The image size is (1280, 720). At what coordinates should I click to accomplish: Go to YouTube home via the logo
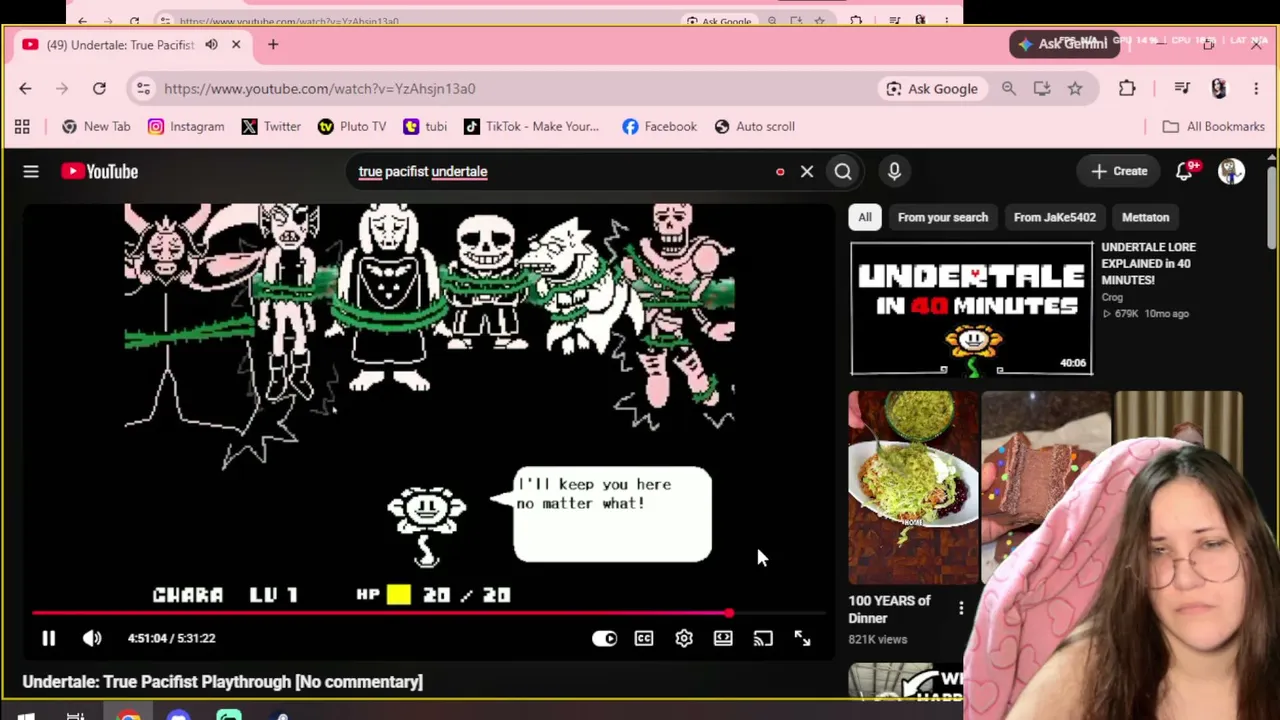tap(99, 171)
